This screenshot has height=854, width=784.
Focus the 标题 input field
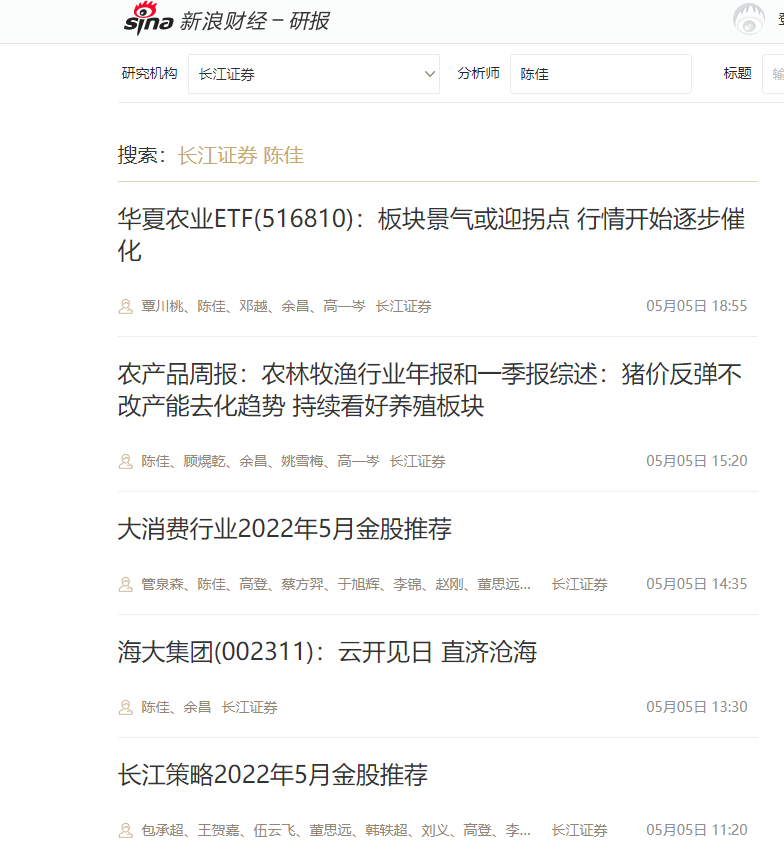773,74
